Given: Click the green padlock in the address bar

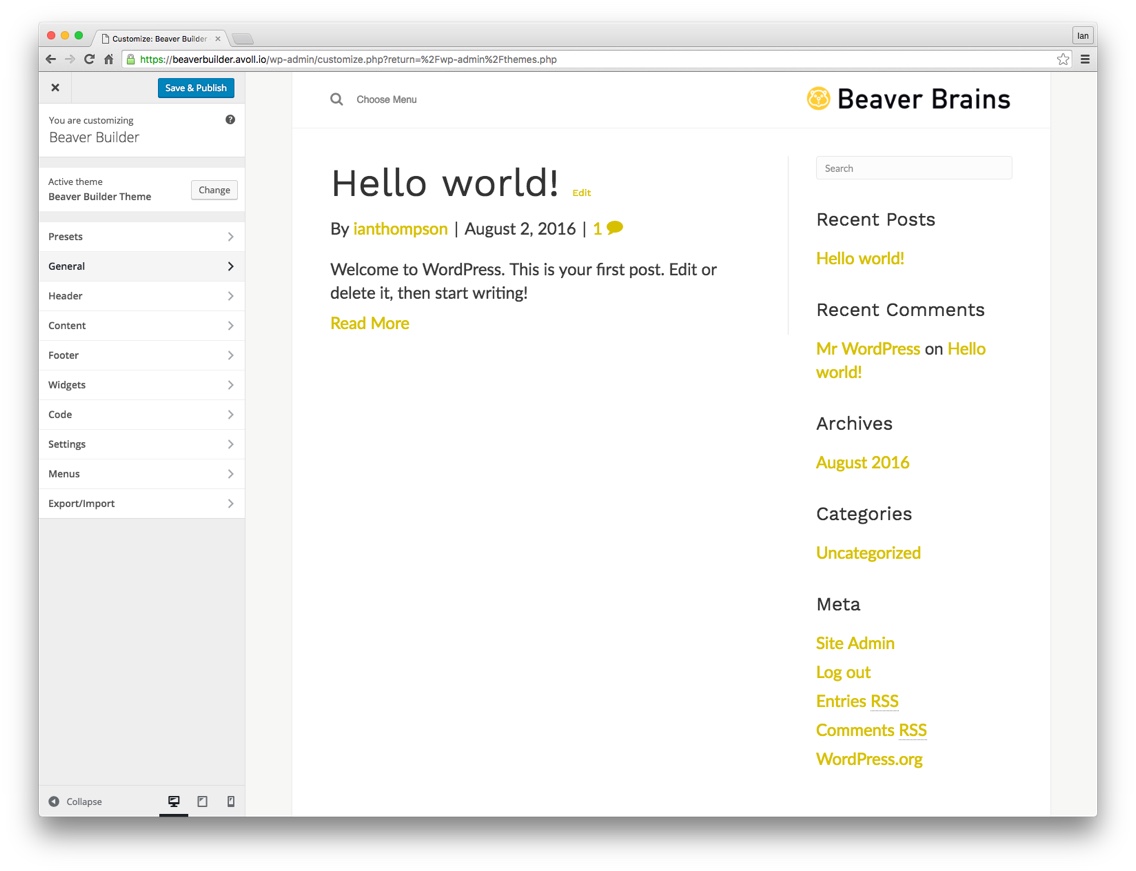Looking at the screenshot, I should (130, 59).
